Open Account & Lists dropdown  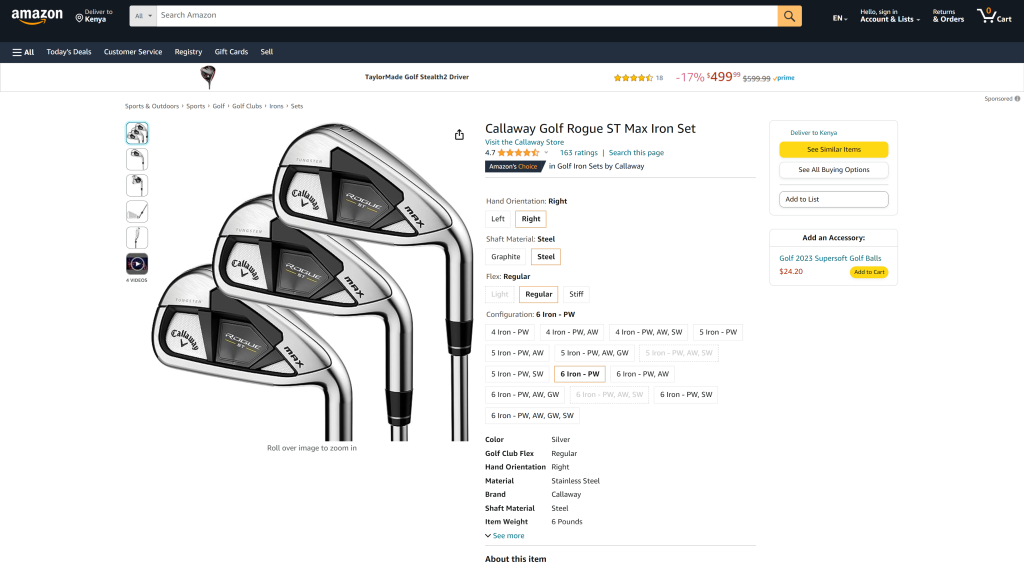pyautogui.click(x=890, y=16)
